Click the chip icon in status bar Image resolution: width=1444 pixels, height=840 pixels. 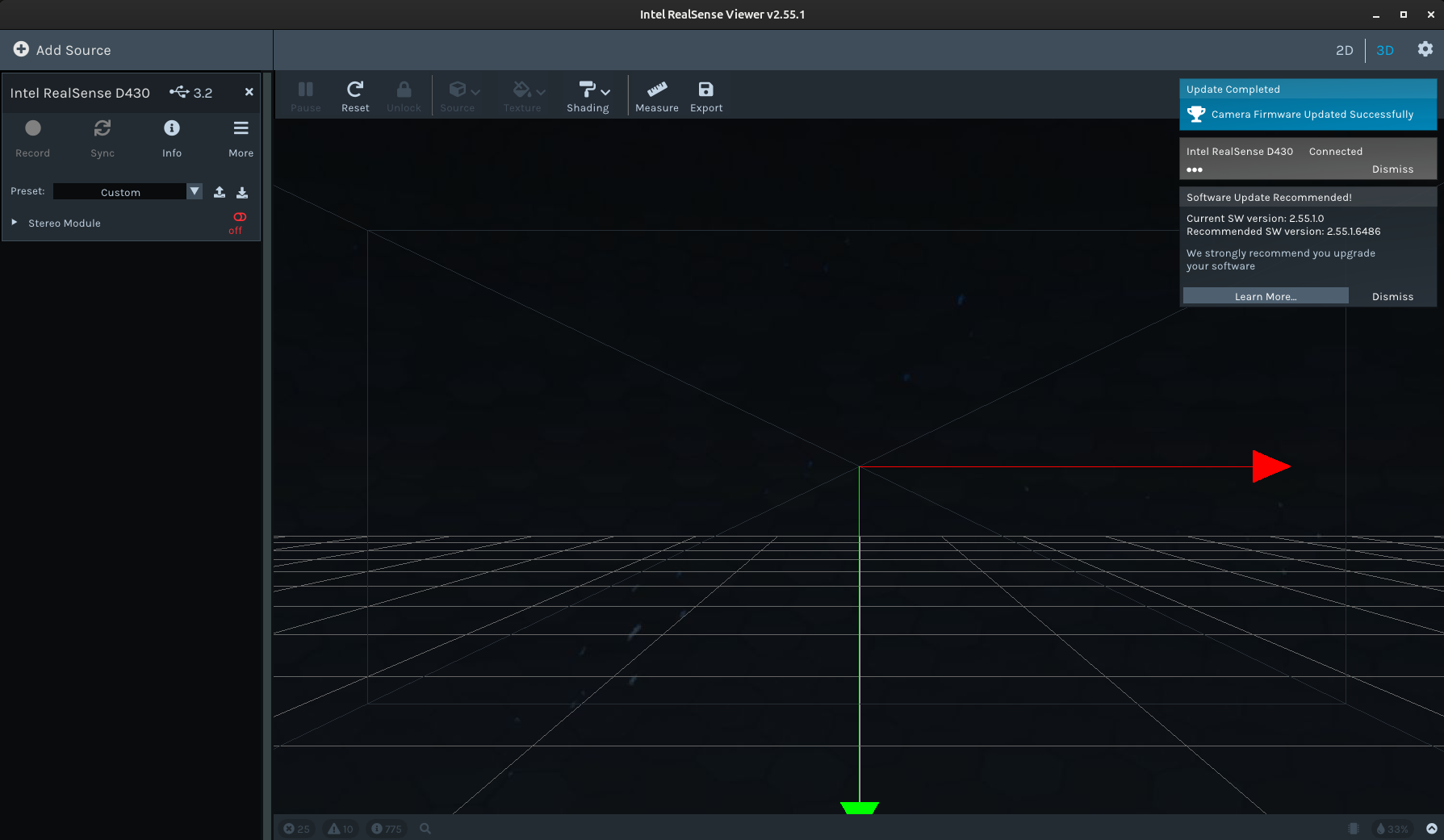(1354, 829)
